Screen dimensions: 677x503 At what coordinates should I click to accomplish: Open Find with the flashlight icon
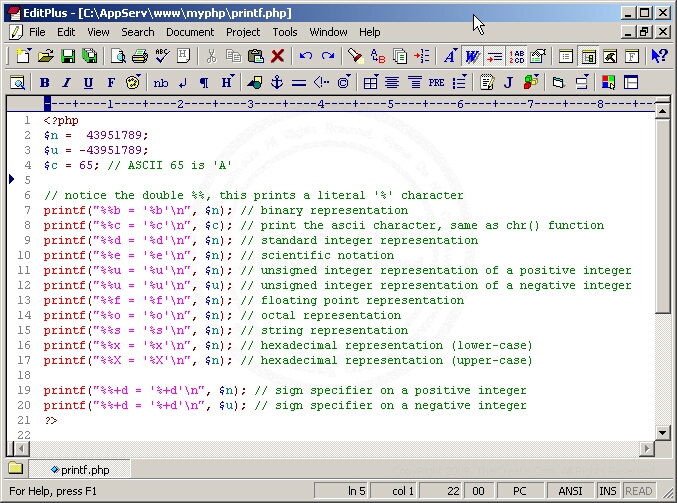click(x=356, y=56)
